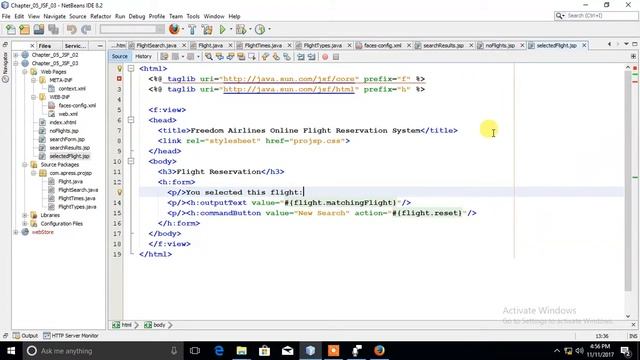Click the lightbulb hint on line 13
The image size is (640, 360).
click(120, 192)
